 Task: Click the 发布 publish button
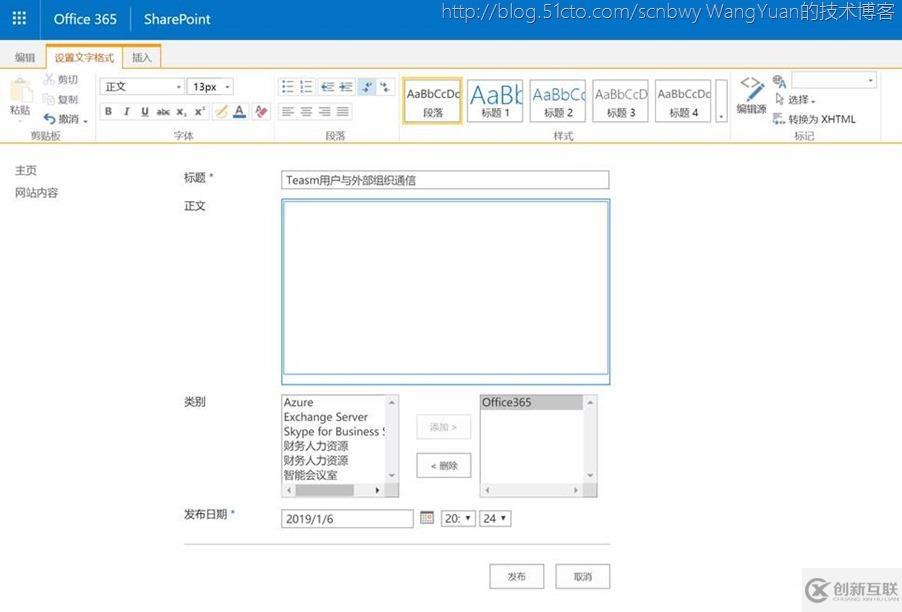(517, 576)
